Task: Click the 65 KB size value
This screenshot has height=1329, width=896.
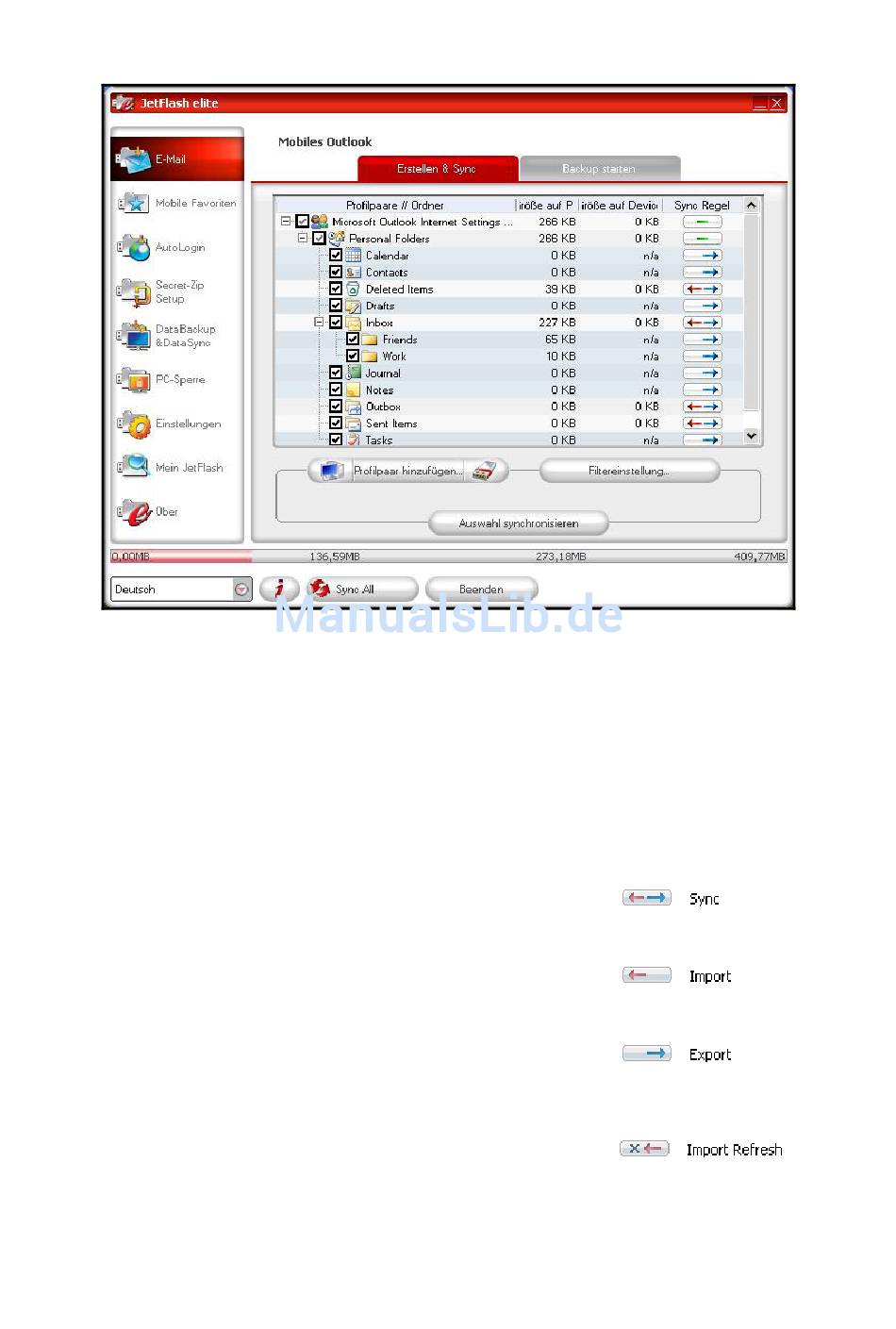Action: (x=560, y=340)
